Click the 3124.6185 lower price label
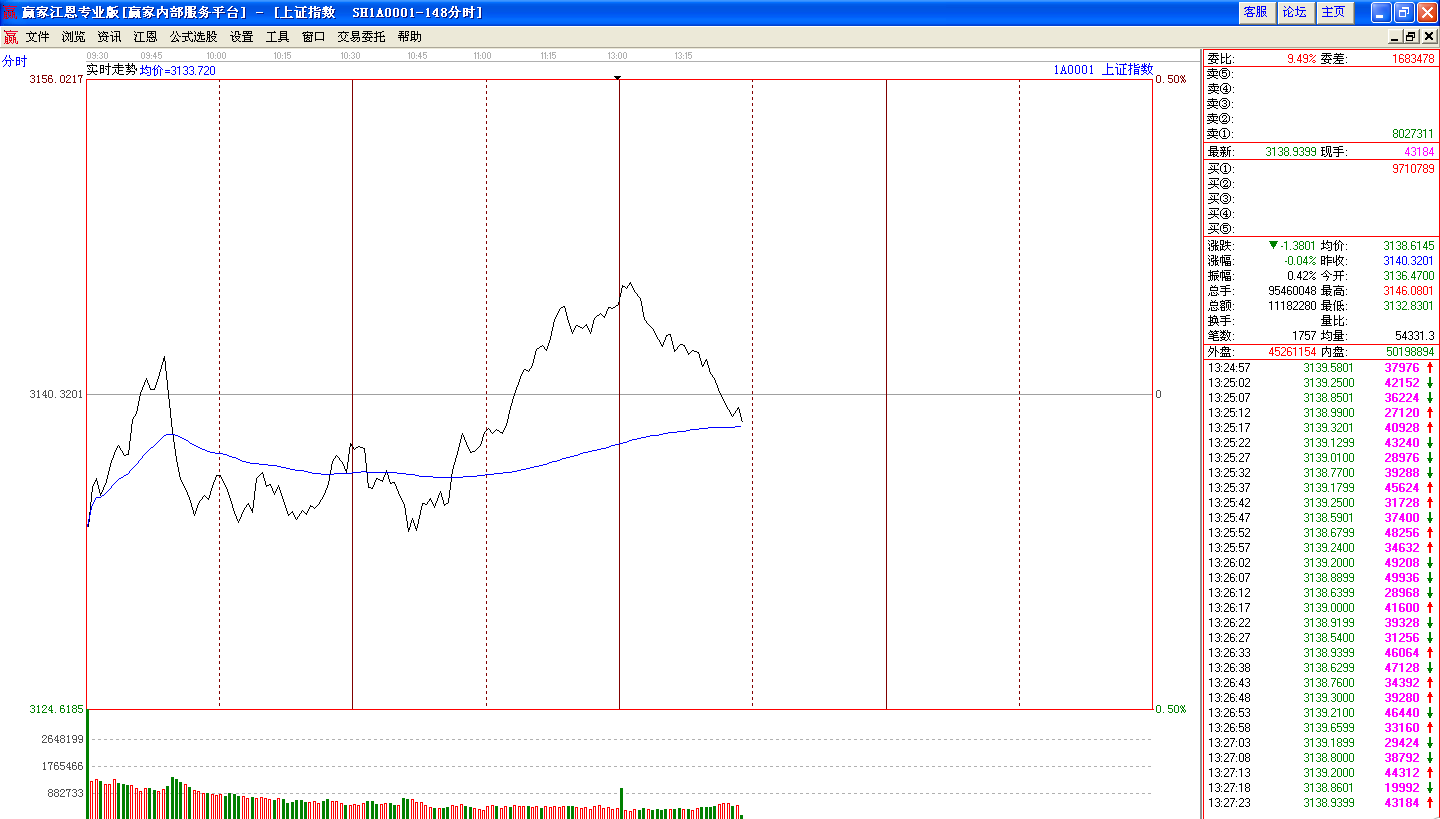Screen dimensions: 1440x819 click(57, 709)
